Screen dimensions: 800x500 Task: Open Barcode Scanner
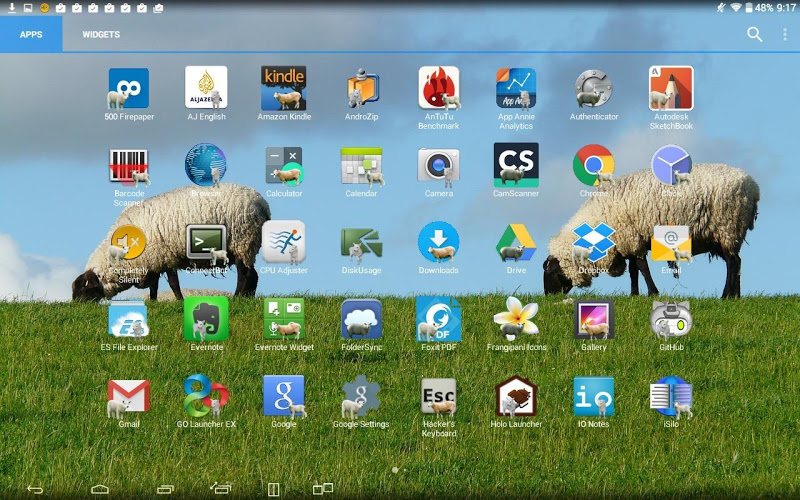[x=129, y=166]
